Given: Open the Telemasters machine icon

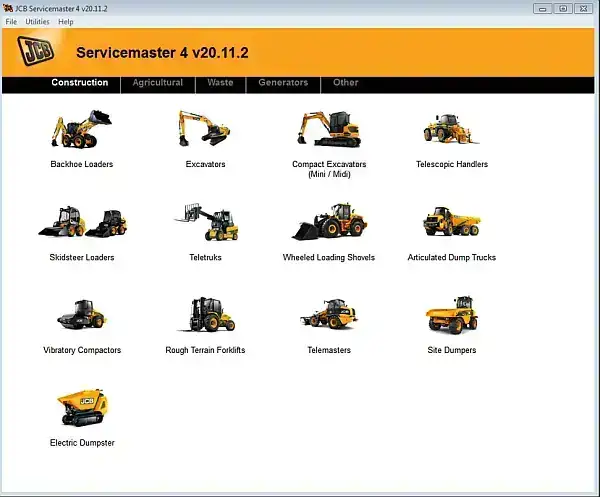Looking at the screenshot, I should (329, 314).
